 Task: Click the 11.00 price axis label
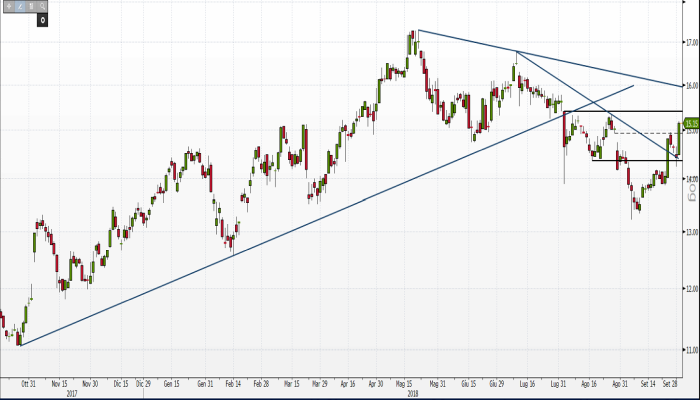[690, 350]
